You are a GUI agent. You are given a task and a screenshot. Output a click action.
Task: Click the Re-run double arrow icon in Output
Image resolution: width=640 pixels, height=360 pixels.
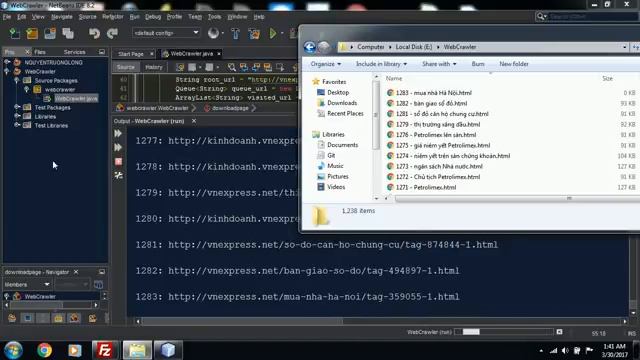(x=118, y=133)
